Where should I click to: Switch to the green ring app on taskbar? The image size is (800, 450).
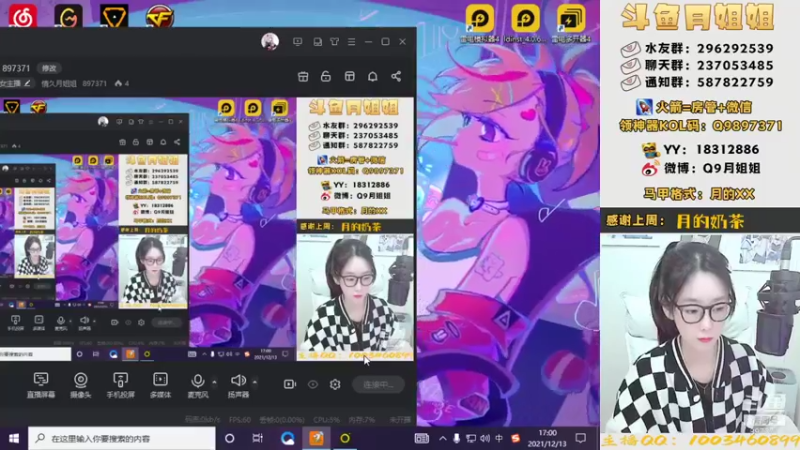345,438
